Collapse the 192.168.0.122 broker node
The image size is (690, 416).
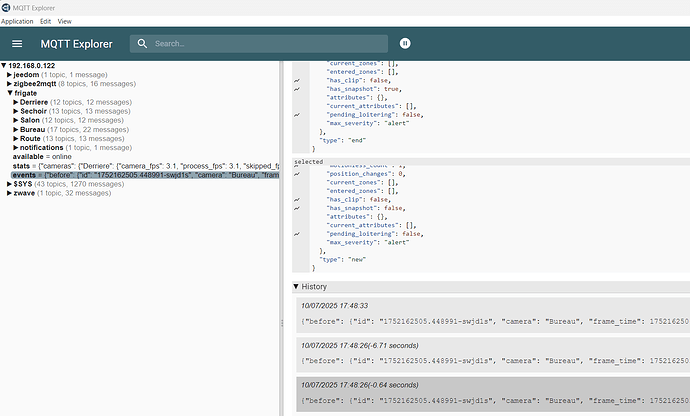4,66
